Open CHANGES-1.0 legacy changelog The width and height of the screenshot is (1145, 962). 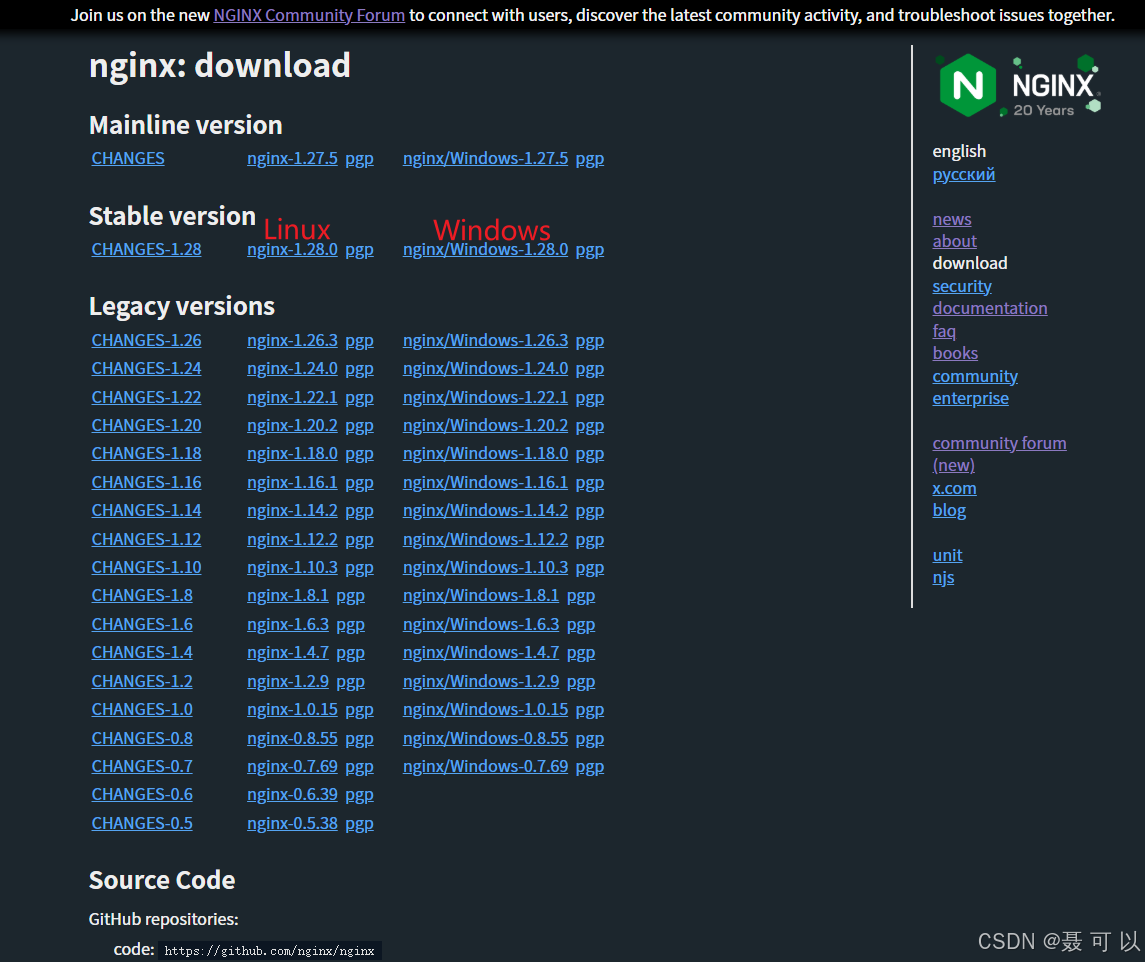[141, 709]
